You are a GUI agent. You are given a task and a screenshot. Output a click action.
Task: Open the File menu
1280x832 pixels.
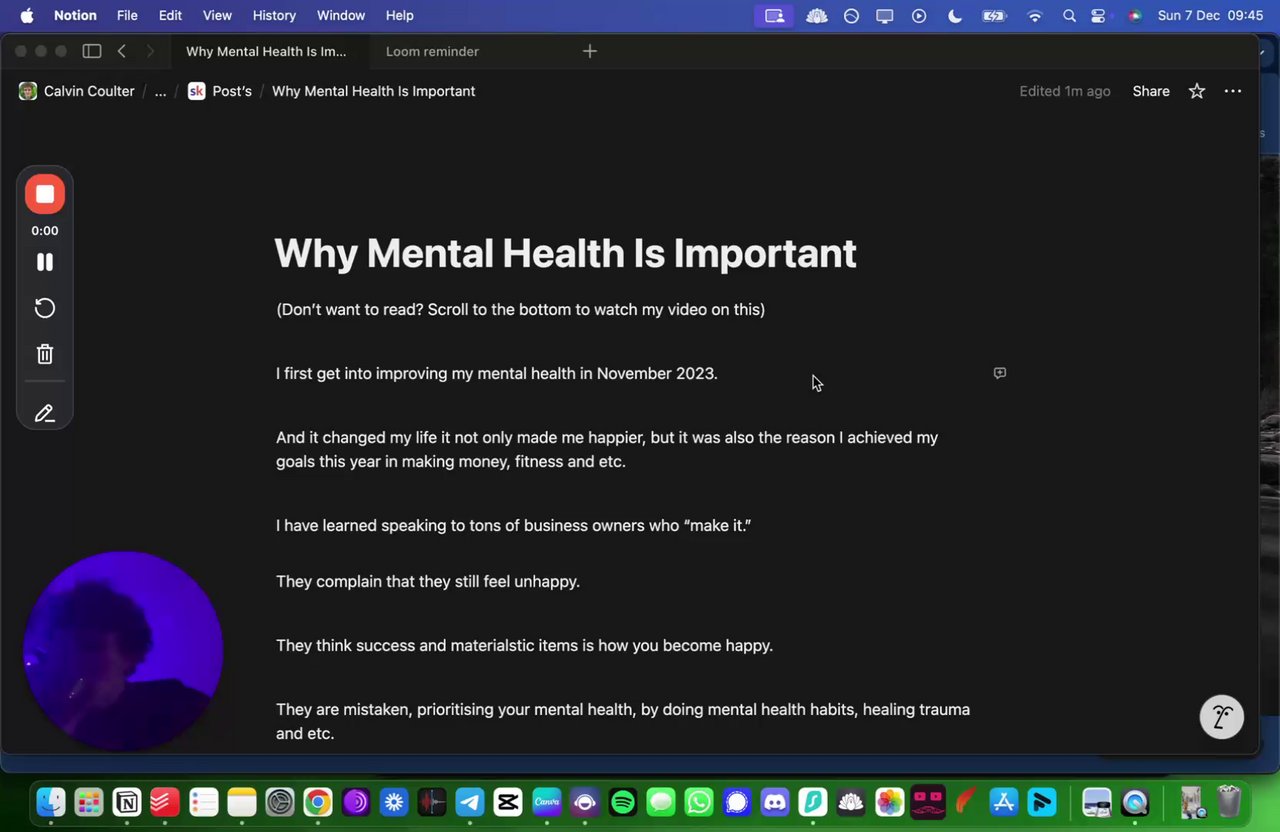127,15
